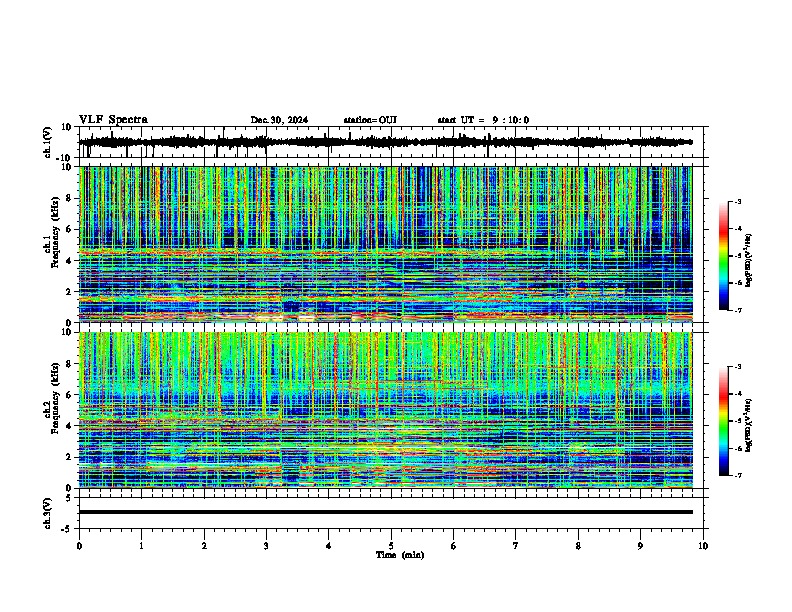Click the ch.2 "Frequency (kHz)" axis label
The image size is (792, 612).
(x=55, y=398)
